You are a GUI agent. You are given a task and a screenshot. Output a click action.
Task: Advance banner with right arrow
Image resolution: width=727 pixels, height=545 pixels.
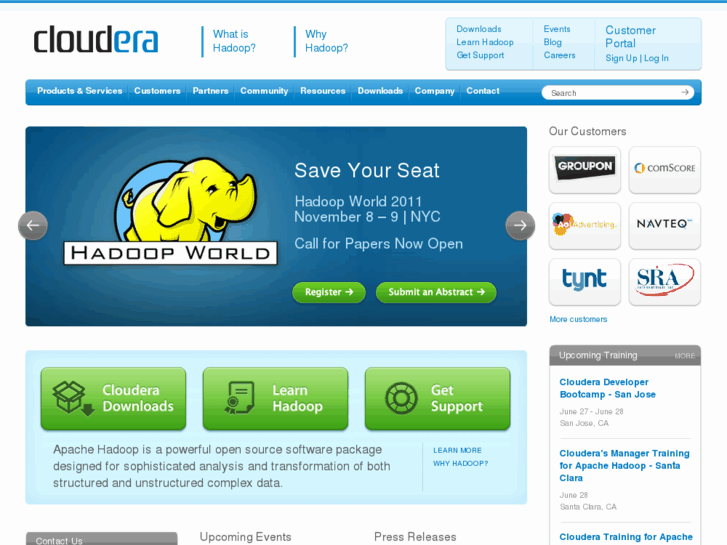(520, 225)
